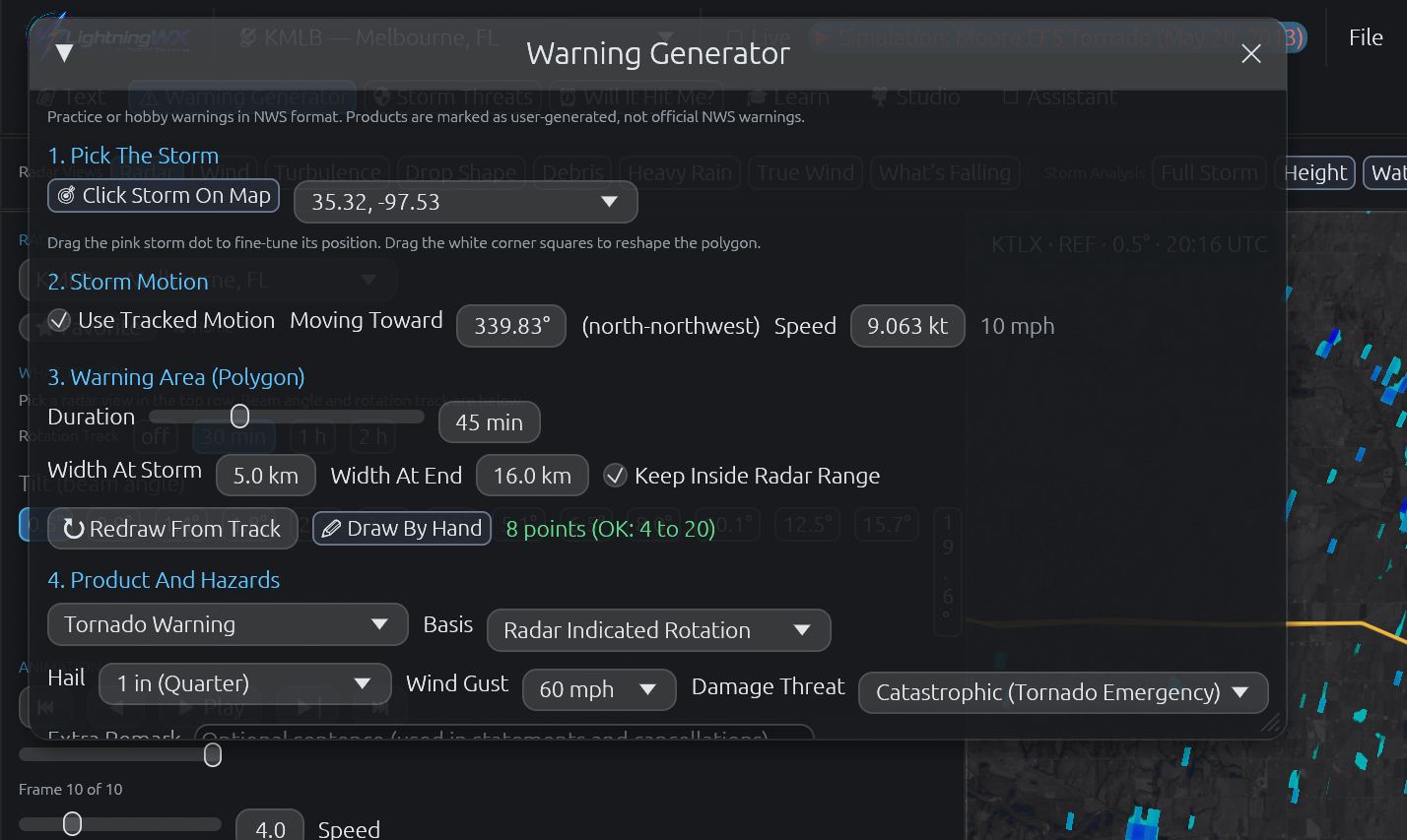Viewport: 1407px width, 840px height.
Task: Select the Moving Toward 339.83° field
Action: 510,326
